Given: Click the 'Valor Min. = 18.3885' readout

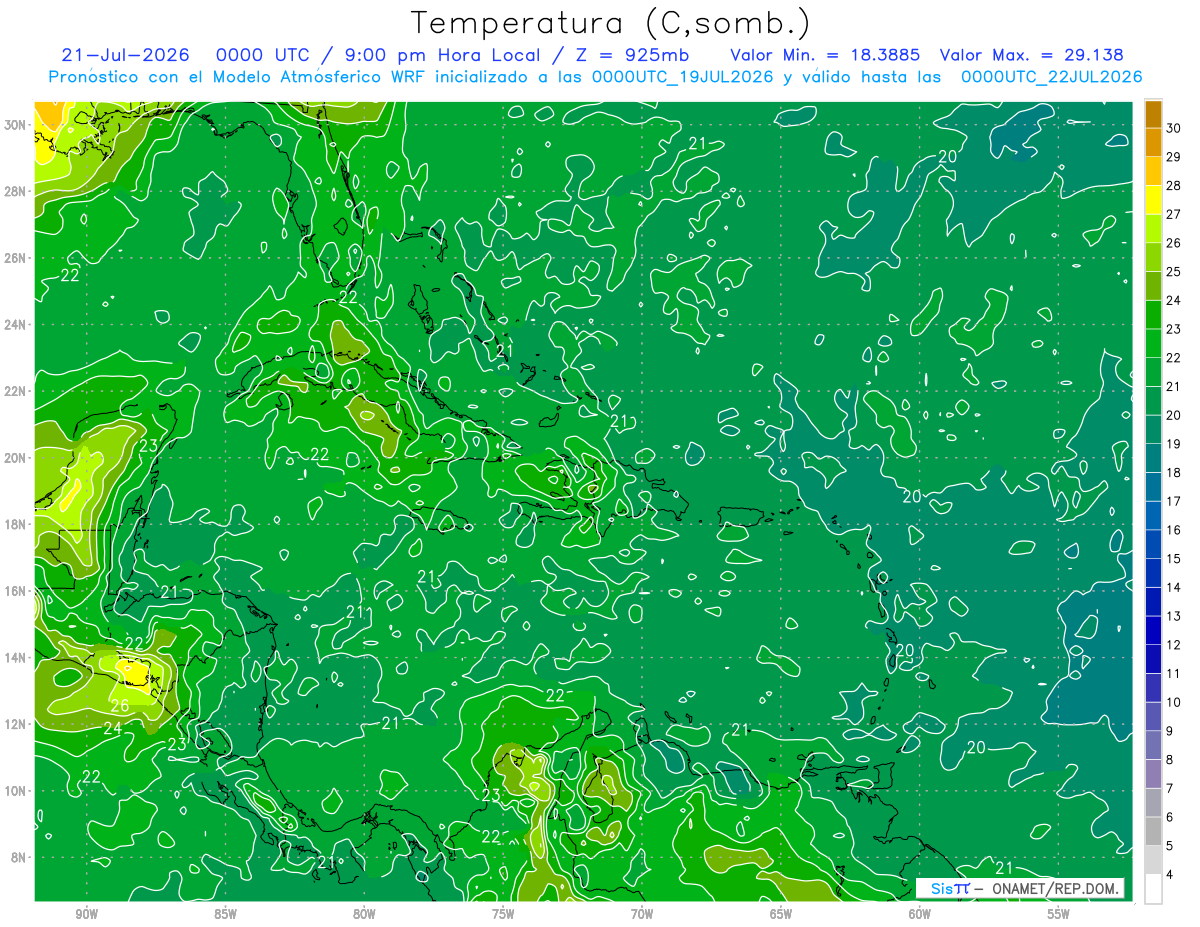Looking at the screenshot, I should (x=826, y=55).
